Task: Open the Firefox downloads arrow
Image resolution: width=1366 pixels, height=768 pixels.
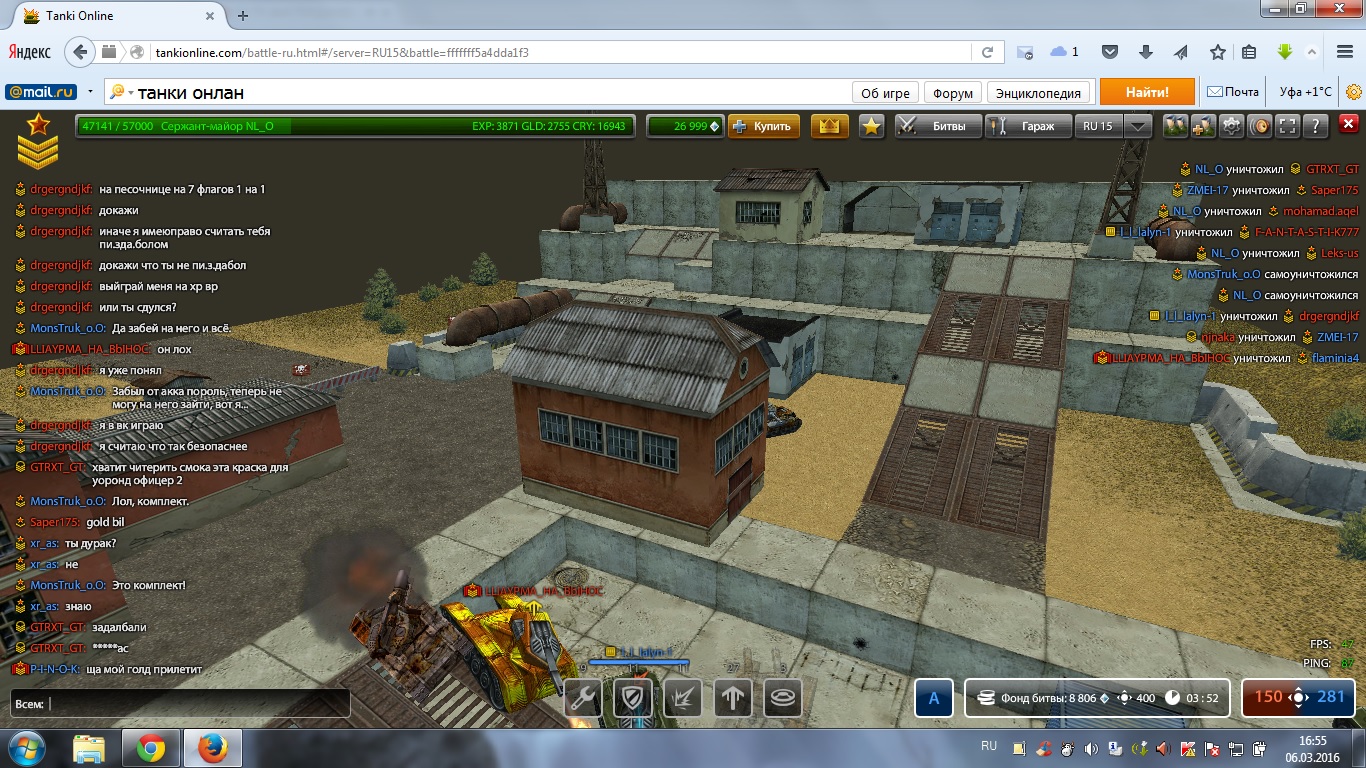Action: (x=1146, y=52)
